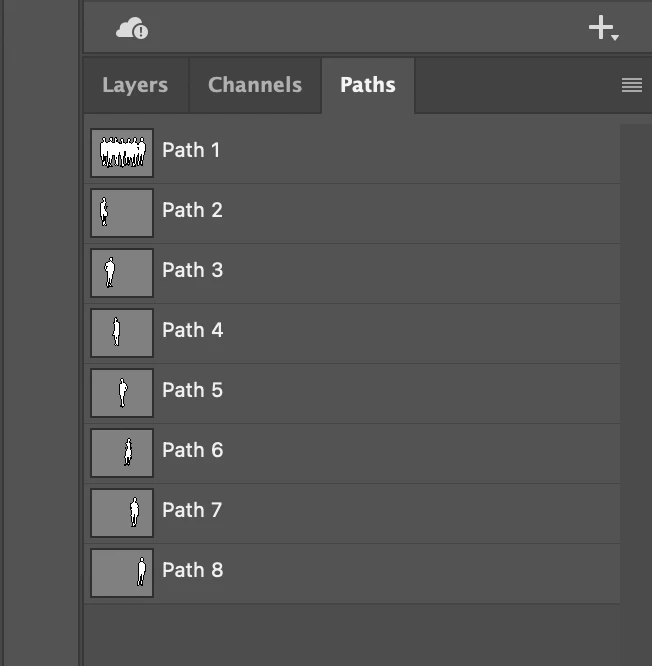Choose Path 7 in the list

(352, 513)
